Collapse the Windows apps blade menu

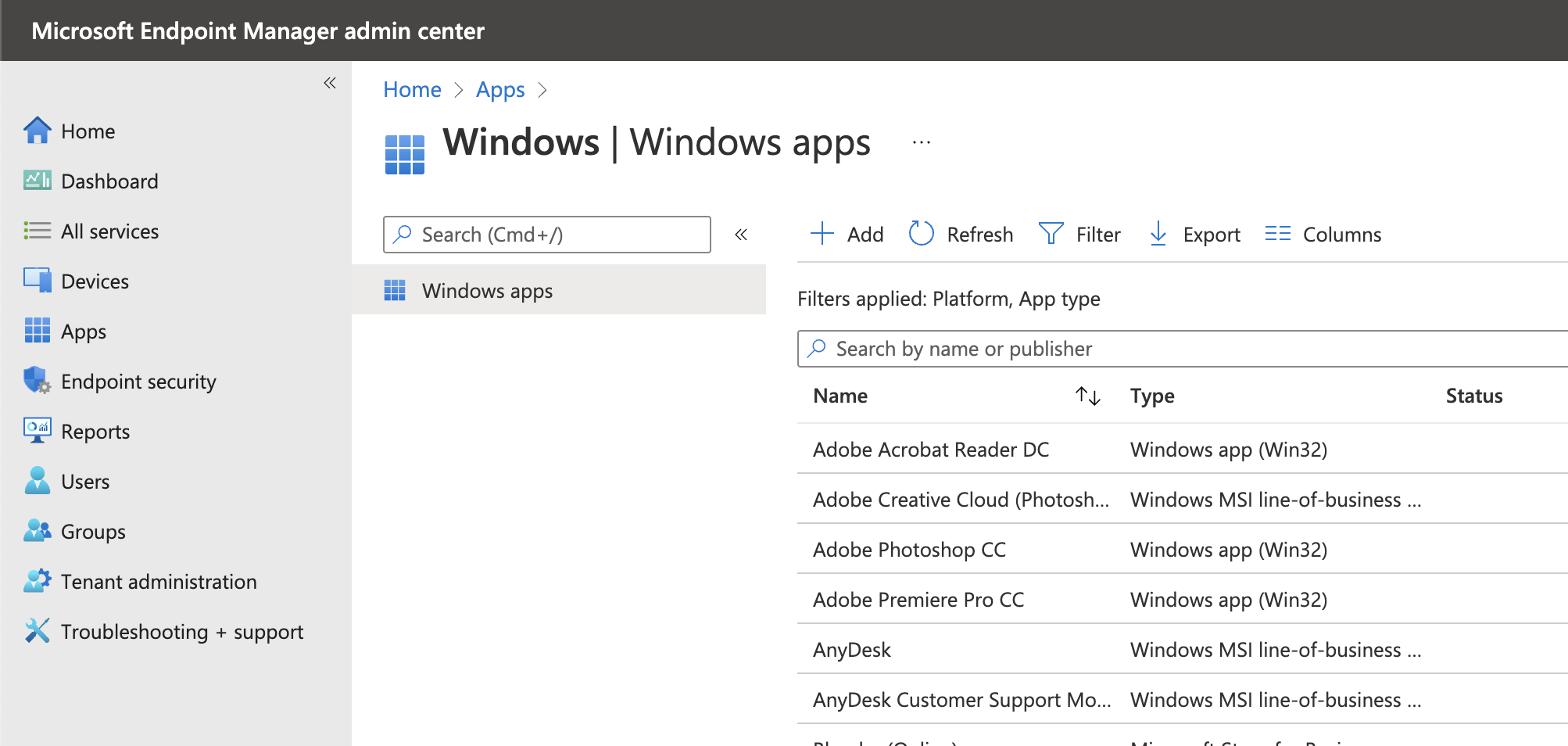coord(741,234)
